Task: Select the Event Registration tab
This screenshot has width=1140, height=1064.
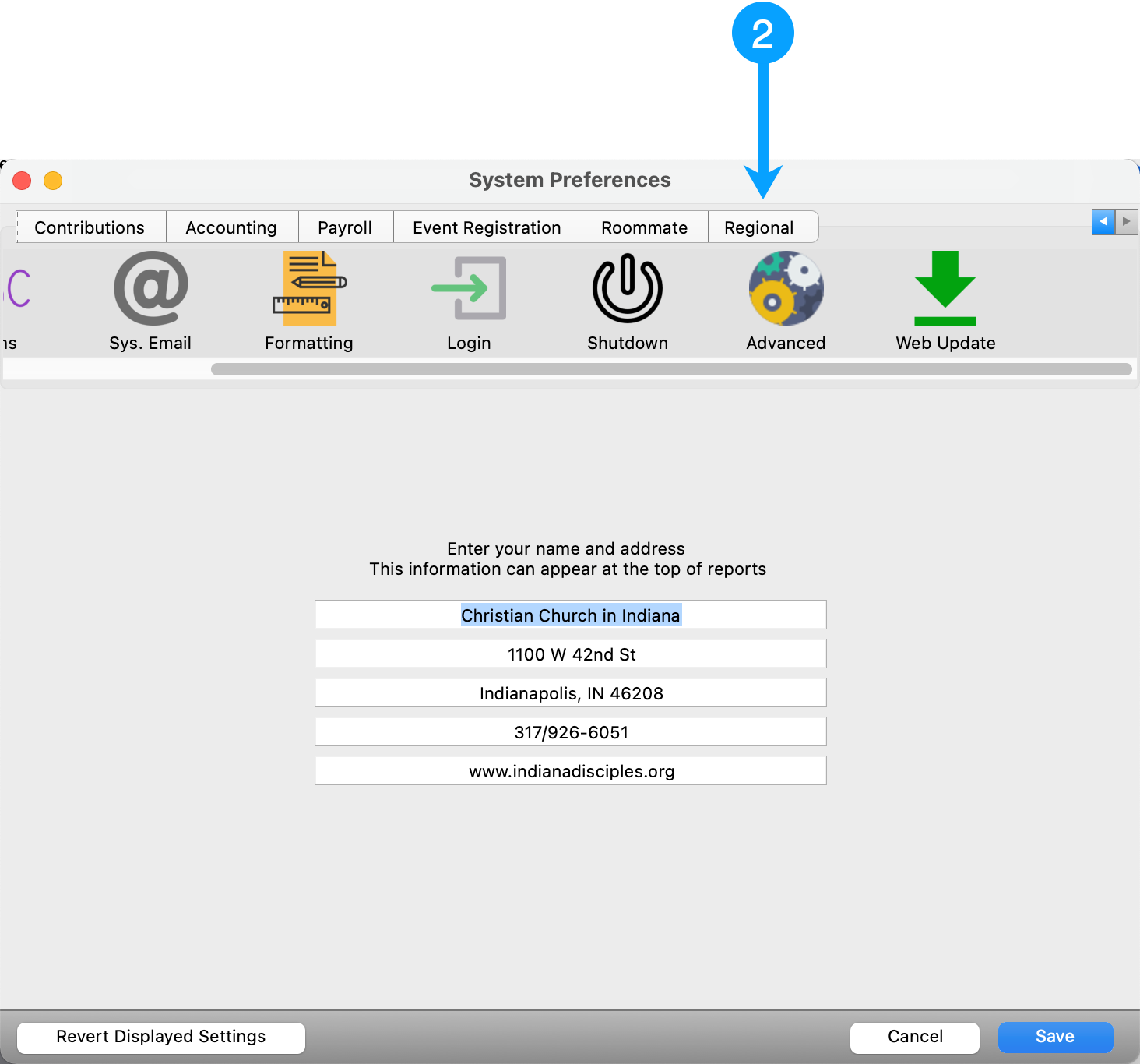Action: click(487, 227)
